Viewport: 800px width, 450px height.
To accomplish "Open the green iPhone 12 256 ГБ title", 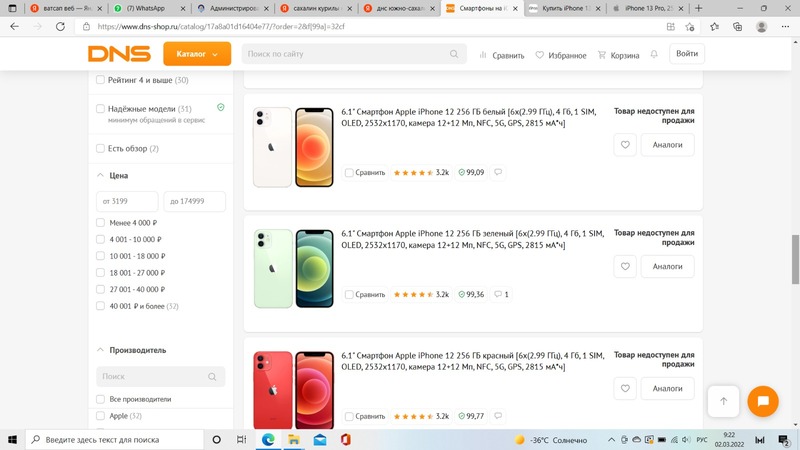I will tap(472, 239).
